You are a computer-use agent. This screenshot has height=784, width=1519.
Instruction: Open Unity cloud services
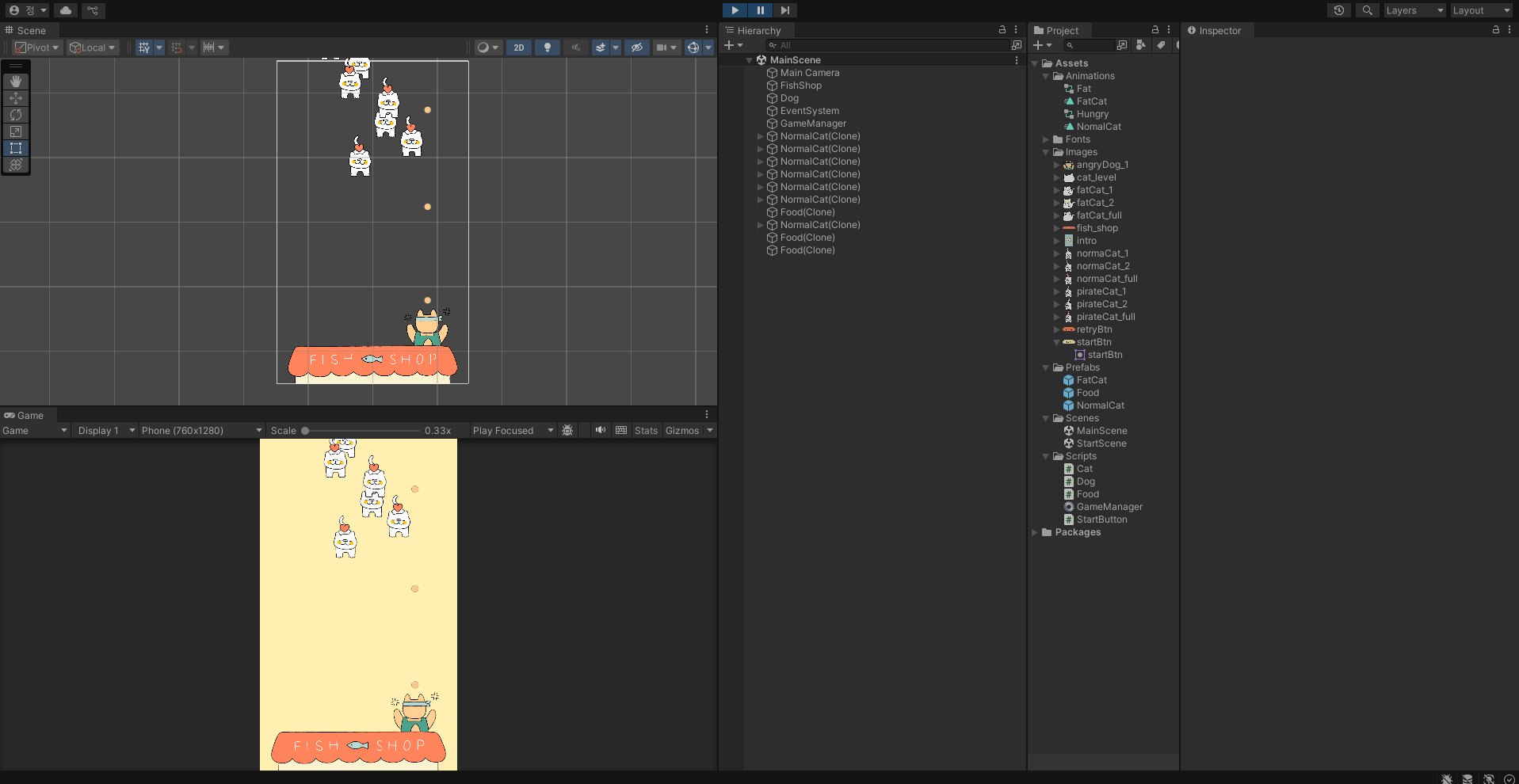tap(66, 10)
